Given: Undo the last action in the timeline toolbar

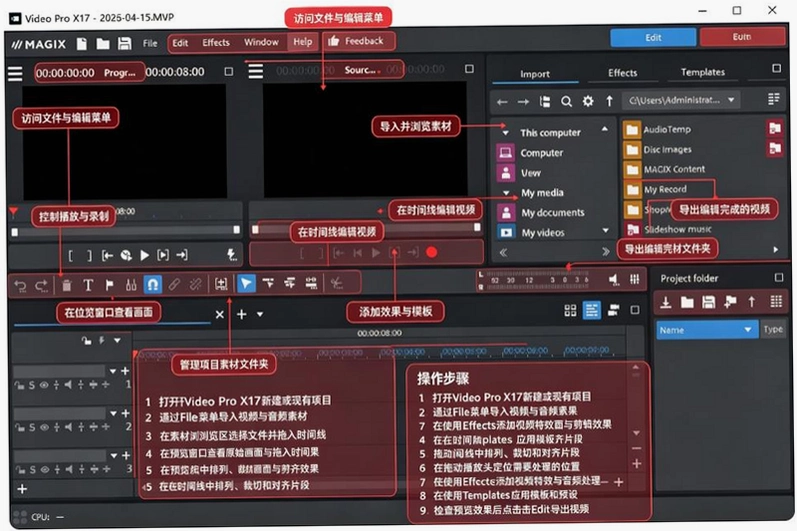Looking at the screenshot, I should (20, 286).
